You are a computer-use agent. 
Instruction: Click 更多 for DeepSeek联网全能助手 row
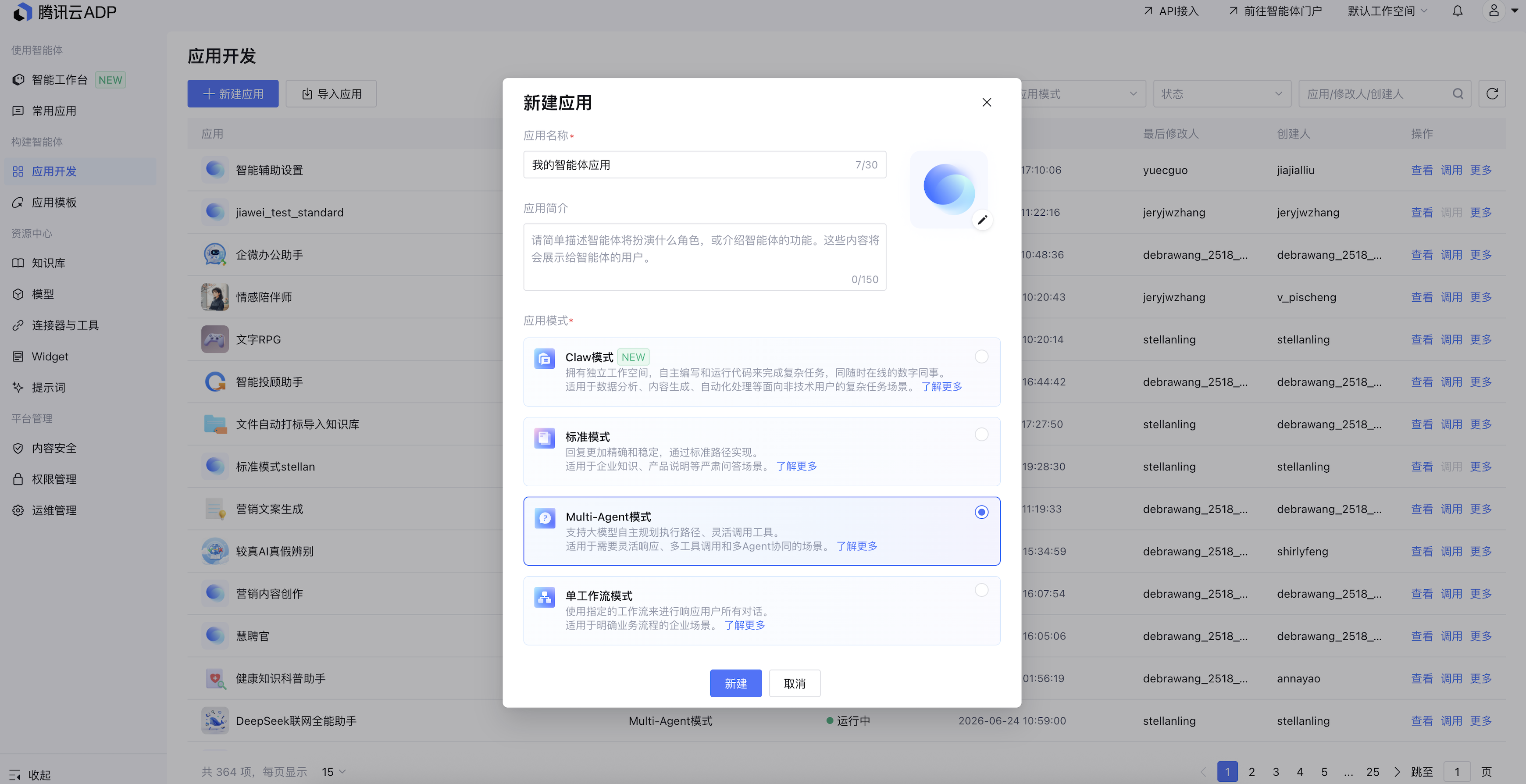coord(1480,721)
